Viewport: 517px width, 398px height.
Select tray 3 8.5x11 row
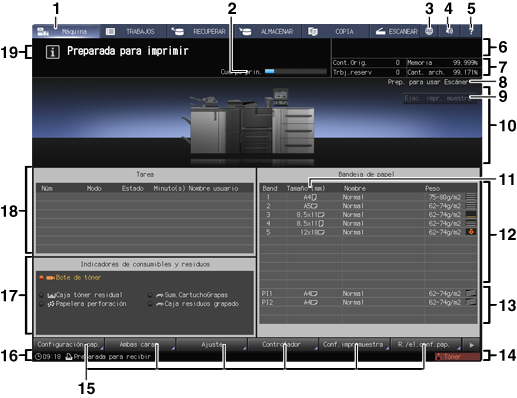[368, 214]
